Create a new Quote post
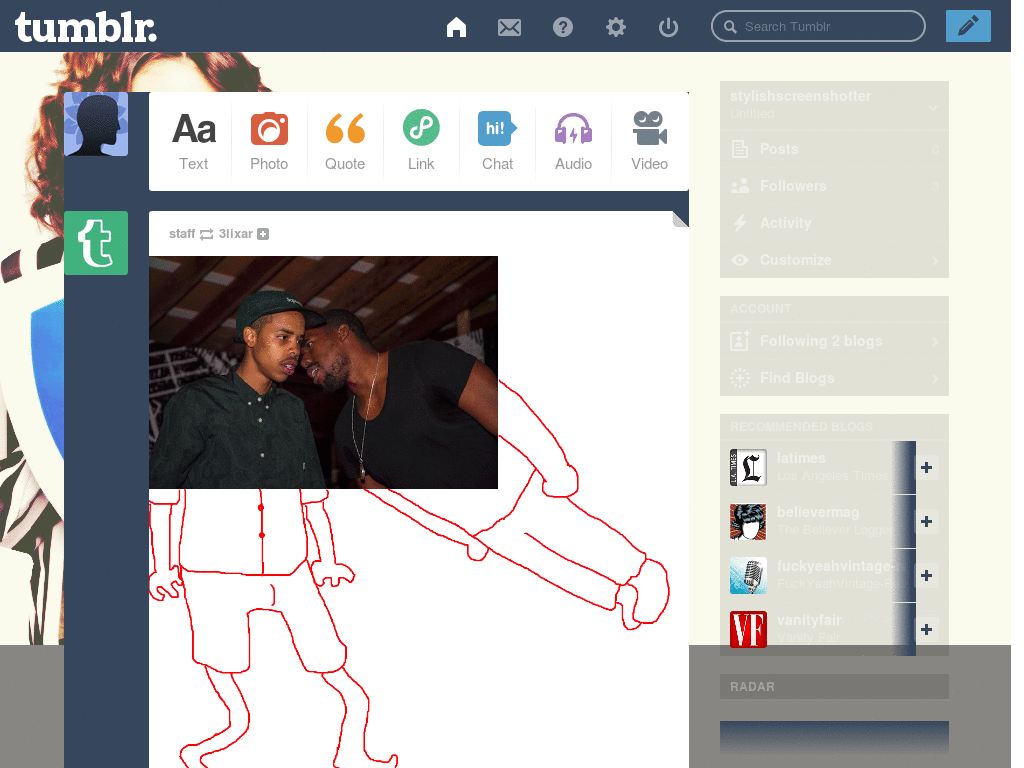 [345, 141]
